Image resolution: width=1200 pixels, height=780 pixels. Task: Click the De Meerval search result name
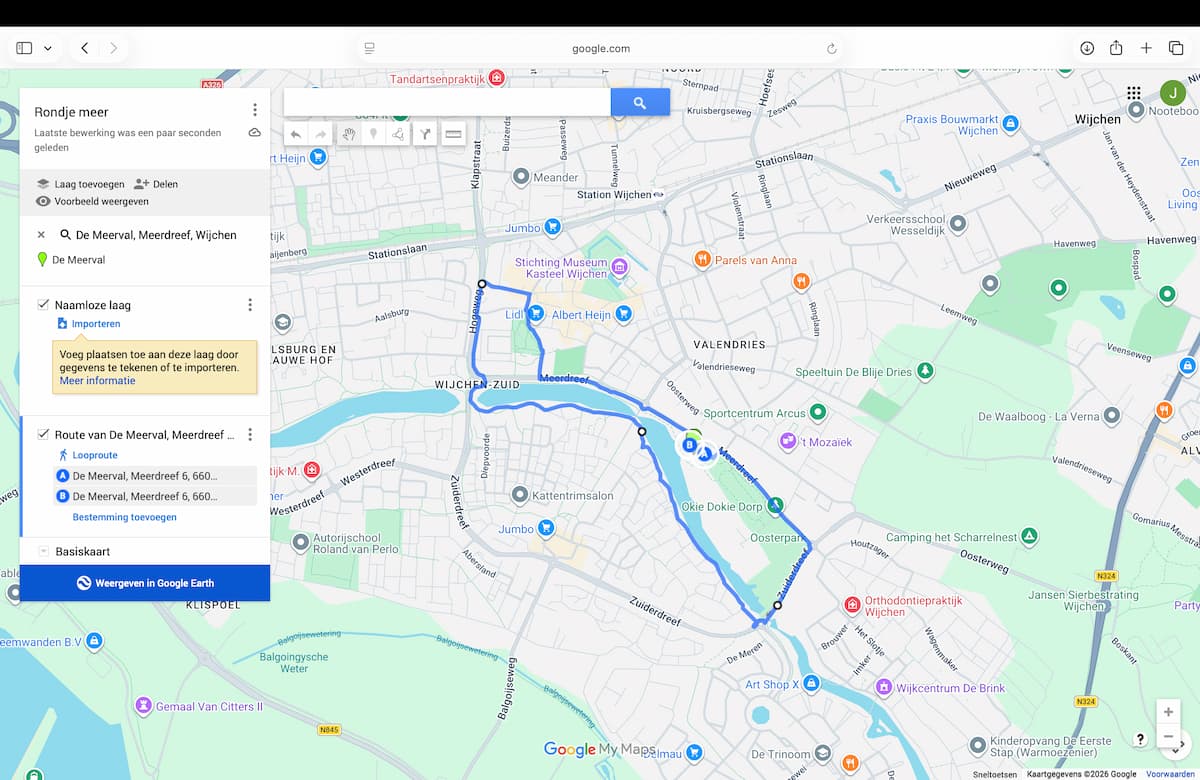(78, 260)
